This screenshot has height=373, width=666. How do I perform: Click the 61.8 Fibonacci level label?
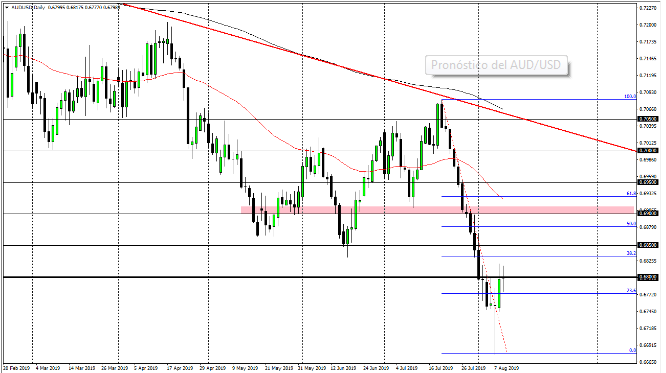[631, 193]
